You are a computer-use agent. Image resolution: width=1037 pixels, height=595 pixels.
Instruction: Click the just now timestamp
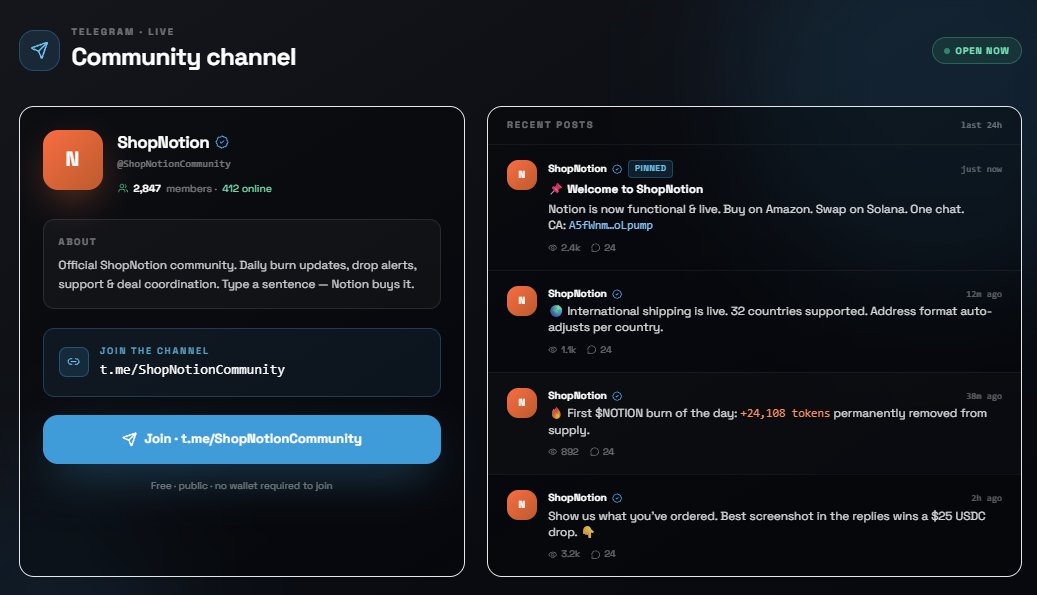pyautogui.click(x=981, y=169)
